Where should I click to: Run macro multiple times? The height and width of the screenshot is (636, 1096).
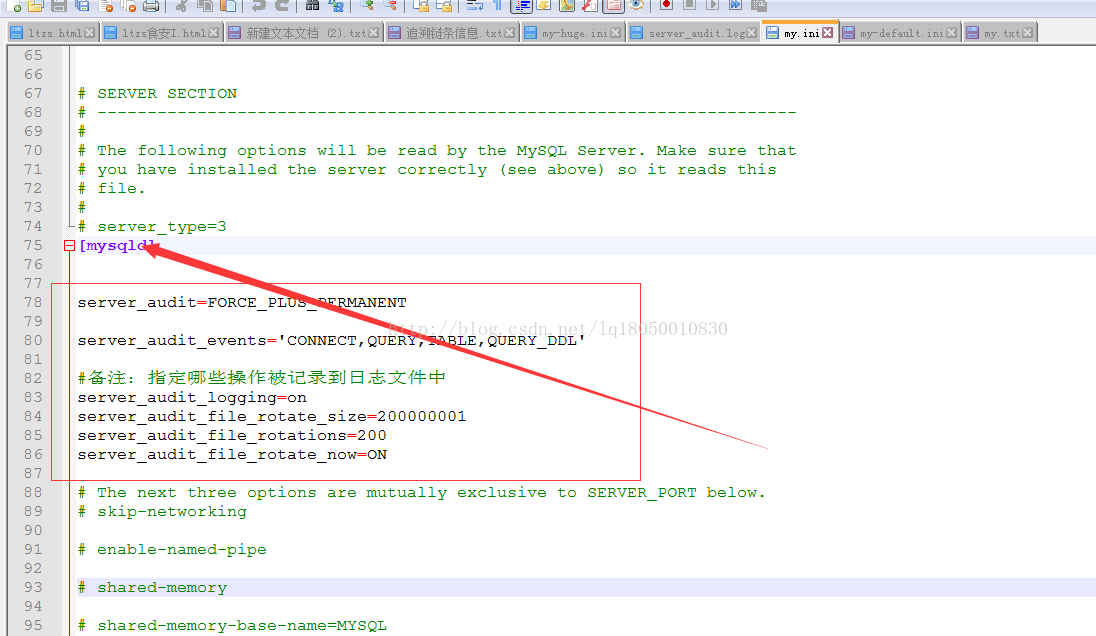735,6
